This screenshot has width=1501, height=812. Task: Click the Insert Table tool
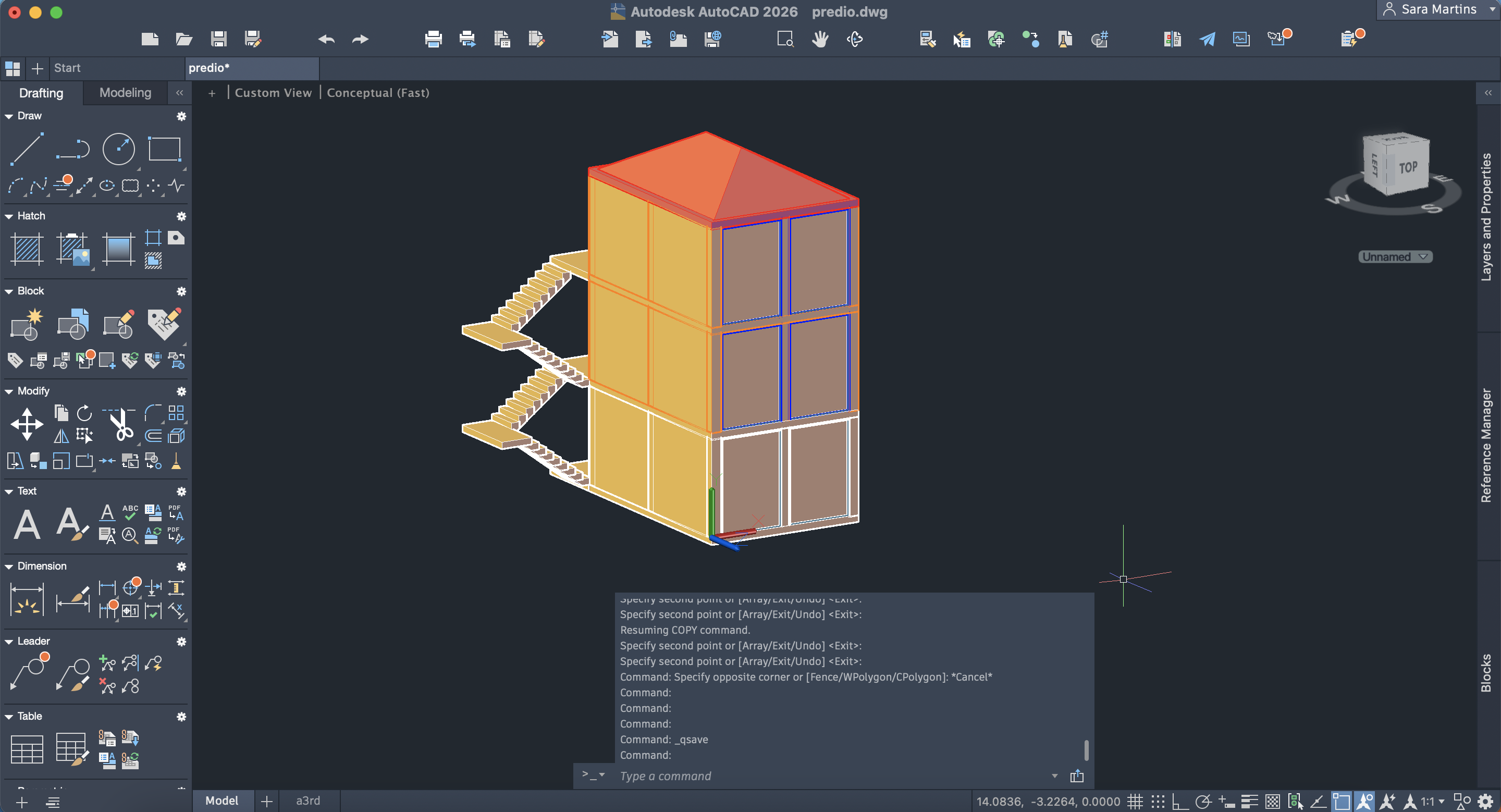click(x=27, y=748)
